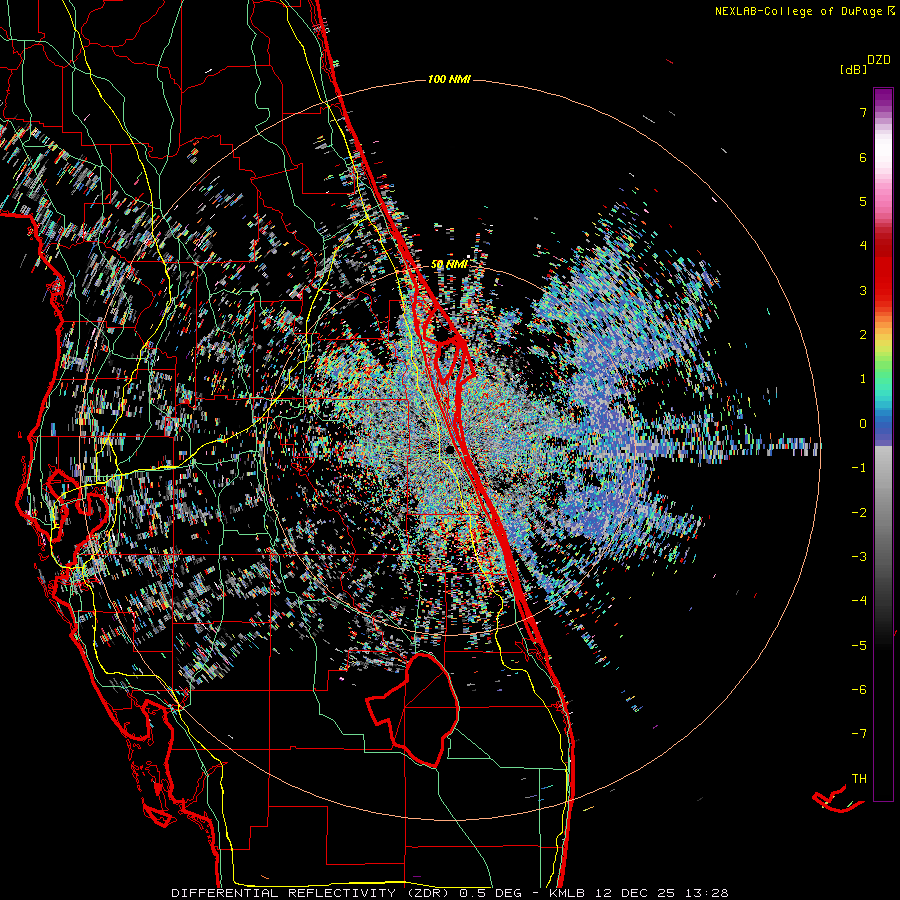The height and width of the screenshot is (900, 900).
Task: Click the TH threshold label on colorbar
Action: (859, 779)
